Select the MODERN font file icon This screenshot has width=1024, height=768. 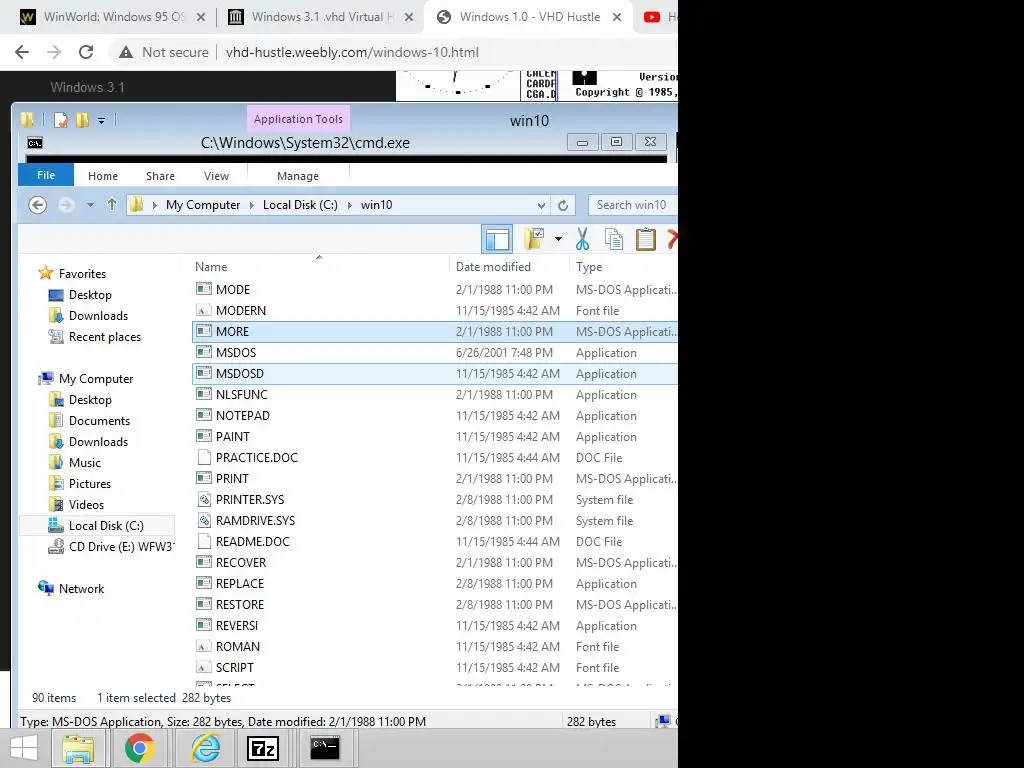pyautogui.click(x=204, y=310)
